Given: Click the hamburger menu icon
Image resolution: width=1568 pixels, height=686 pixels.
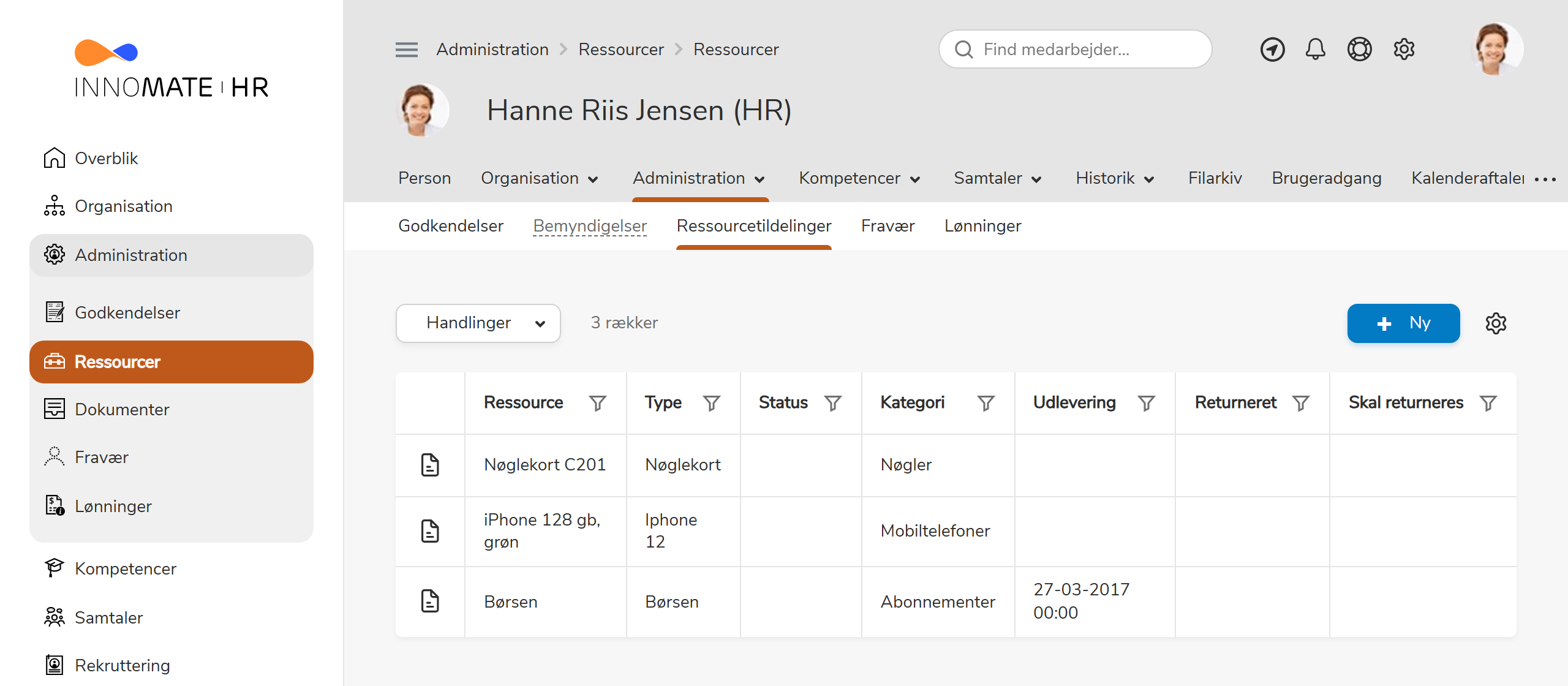Looking at the screenshot, I should [407, 50].
